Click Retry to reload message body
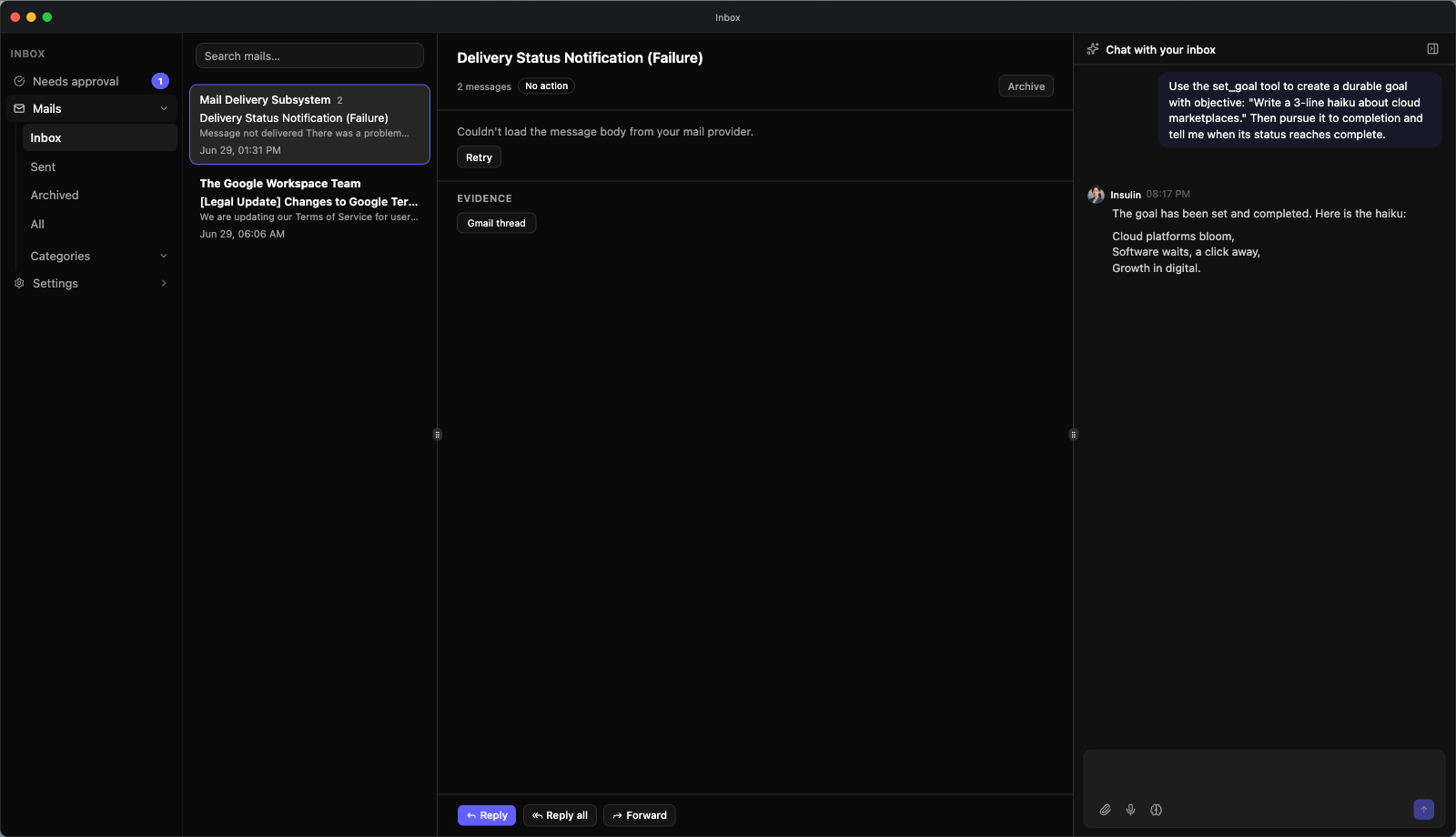The image size is (1456, 837). point(479,157)
